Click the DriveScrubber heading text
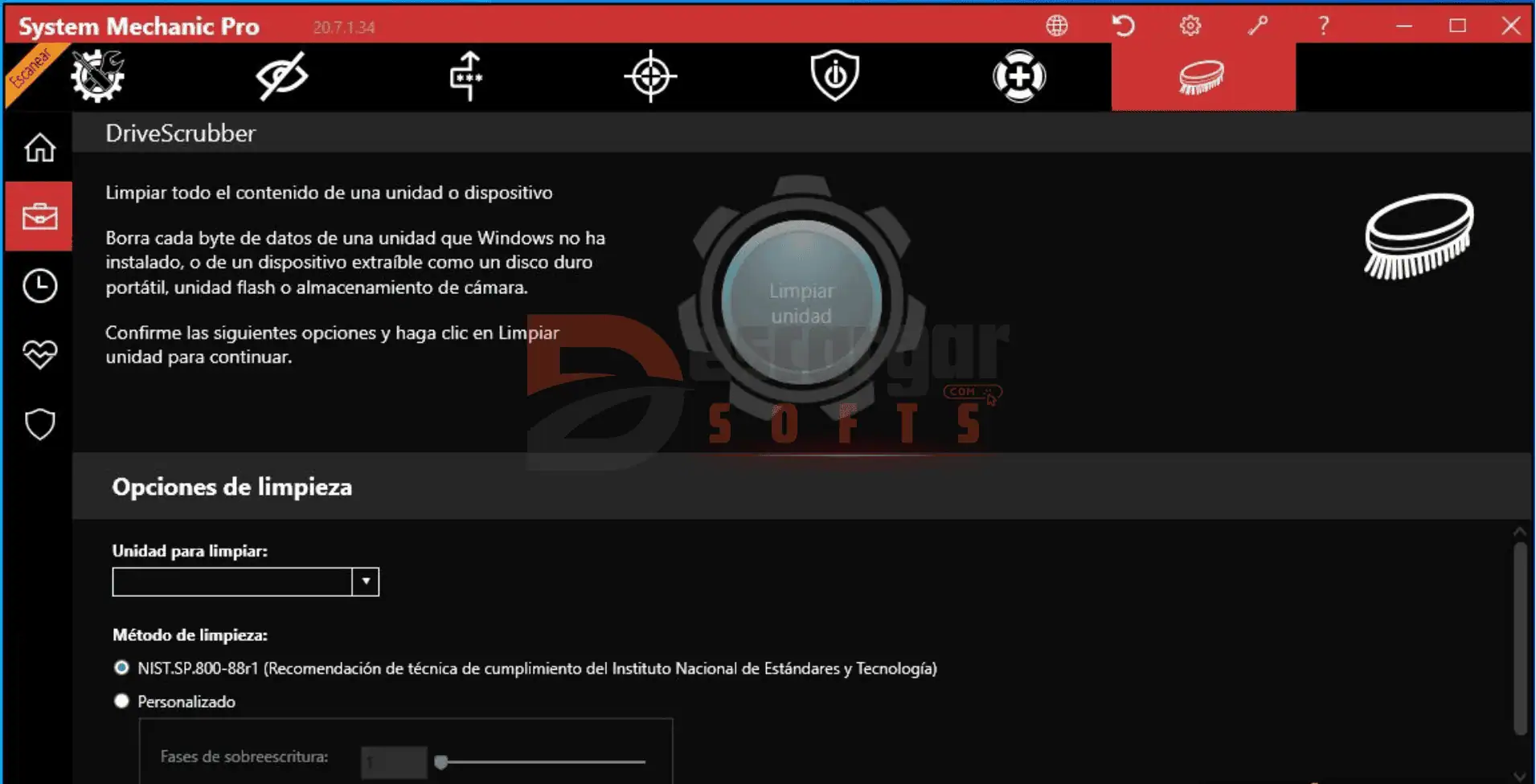The height and width of the screenshot is (784, 1536). click(x=180, y=133)
